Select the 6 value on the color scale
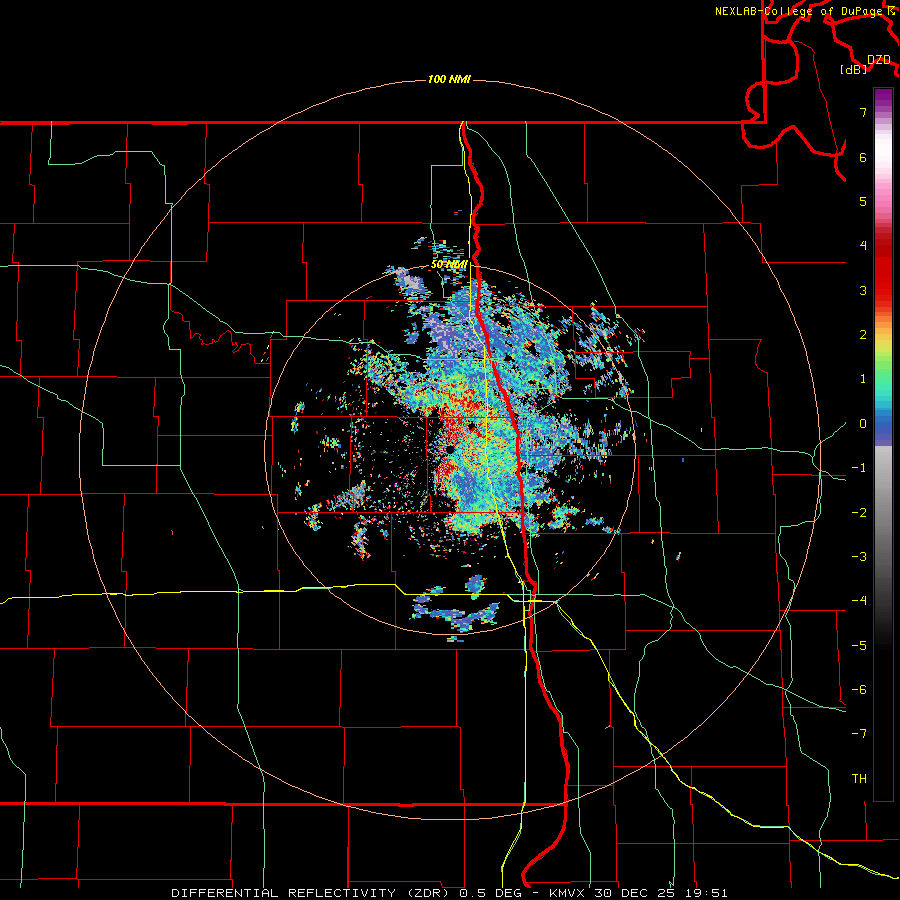Viewport: 900px width, 900px height. tap(863, 157)
